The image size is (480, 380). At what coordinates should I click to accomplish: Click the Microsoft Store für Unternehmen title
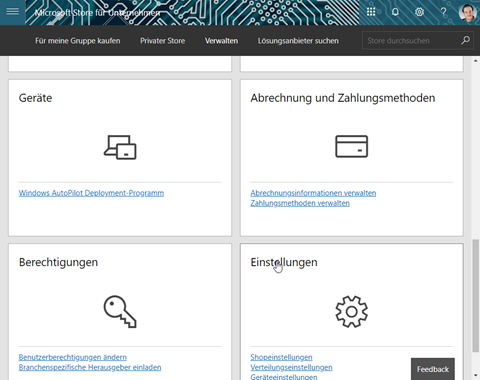tap(97, 13)
